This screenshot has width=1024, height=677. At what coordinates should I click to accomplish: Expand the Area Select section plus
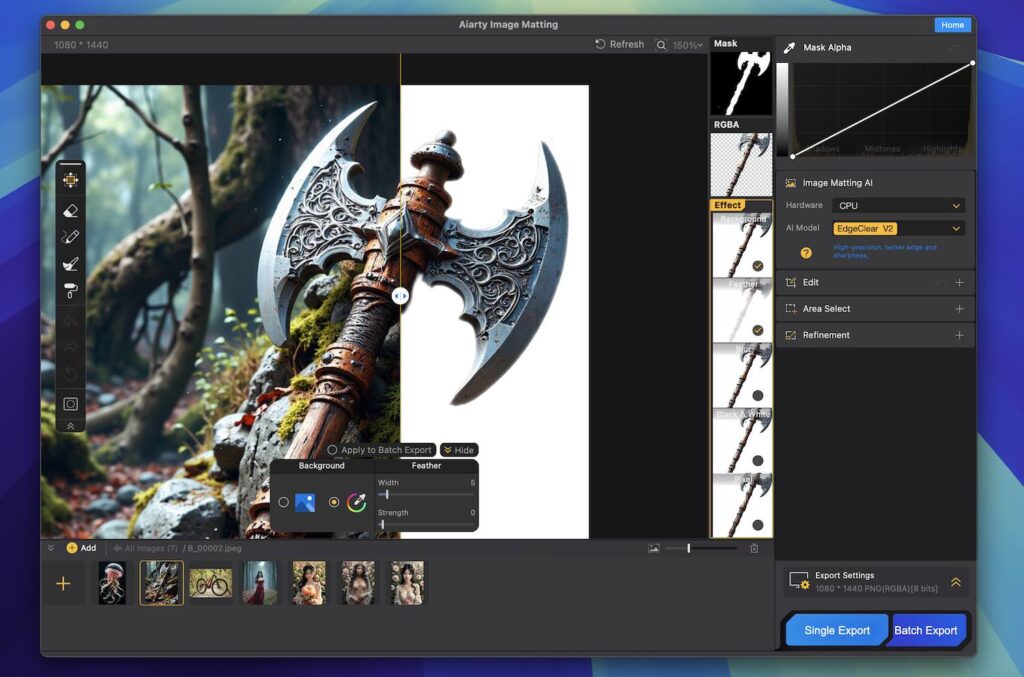click(959, 309)
